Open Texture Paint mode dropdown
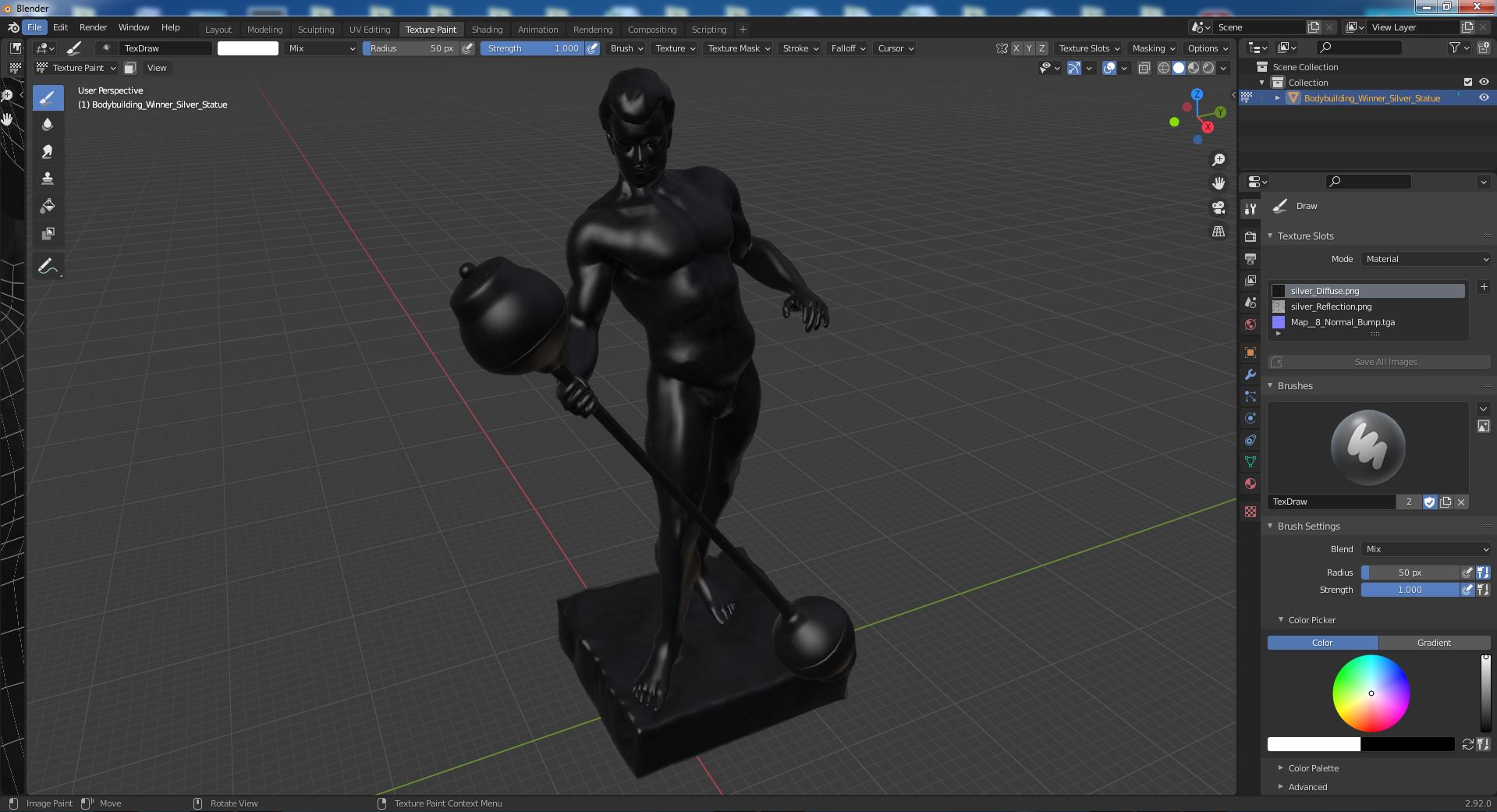Image resolution: width=1497 pixels, height=812 pixels. coord(76,68)
